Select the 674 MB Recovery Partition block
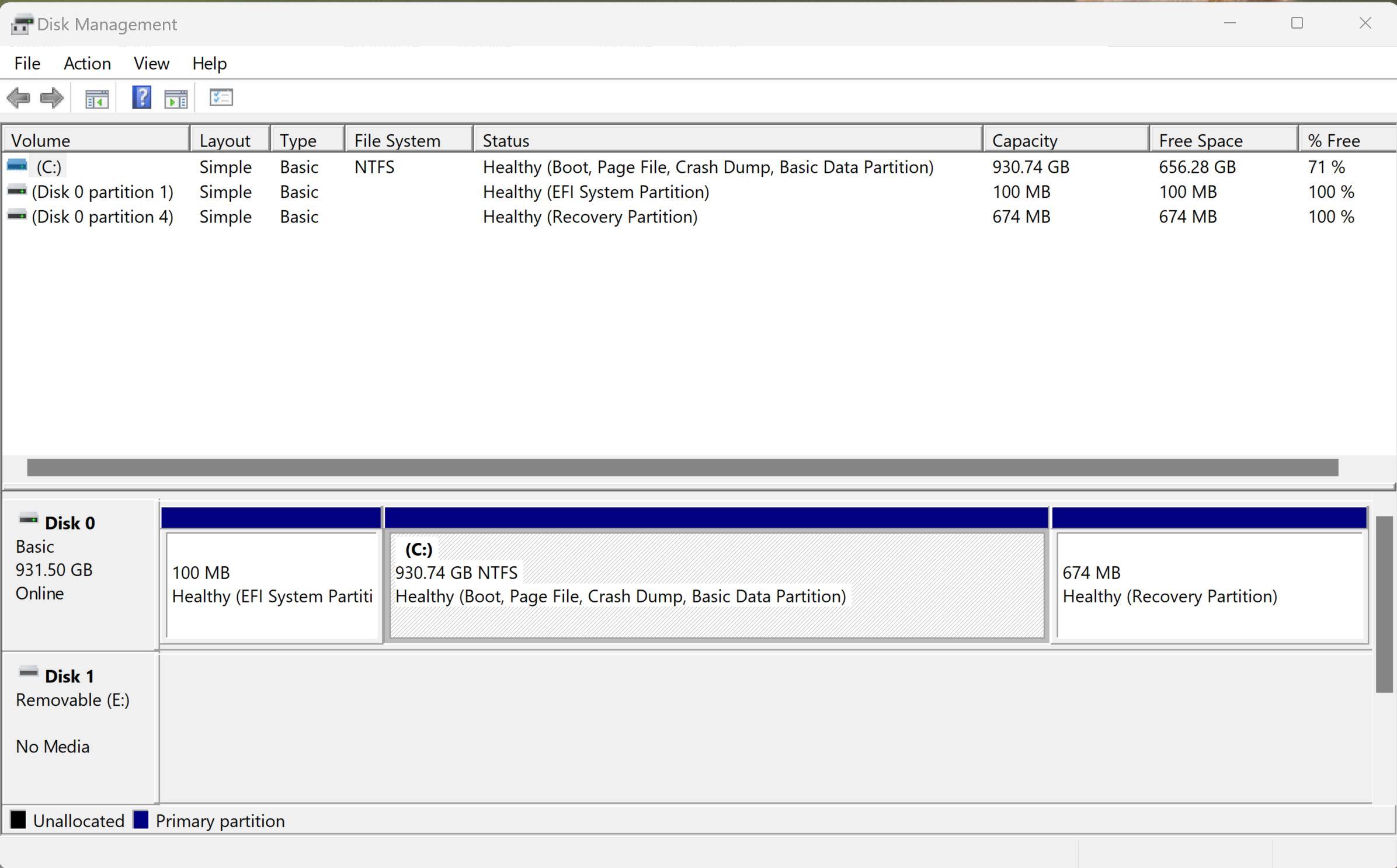Screen dimensions: 1397x868 [1209, 584]
